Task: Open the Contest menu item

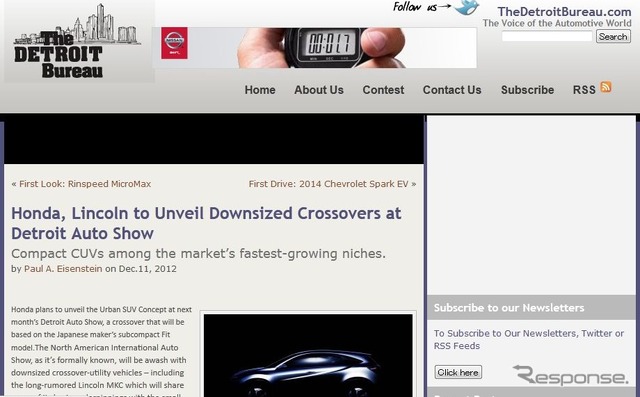Action: coord(383,90)
